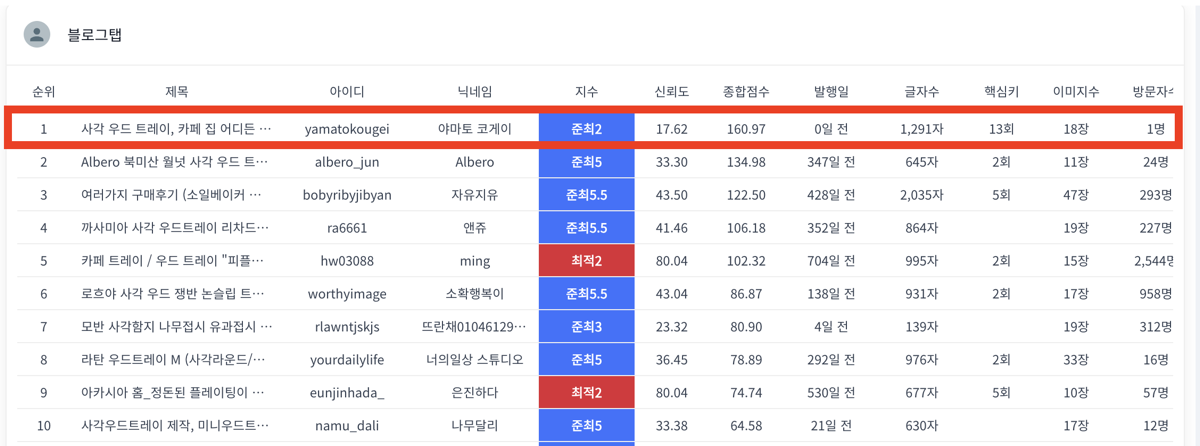Click the user avatar icon

click(x=37, y=34)
